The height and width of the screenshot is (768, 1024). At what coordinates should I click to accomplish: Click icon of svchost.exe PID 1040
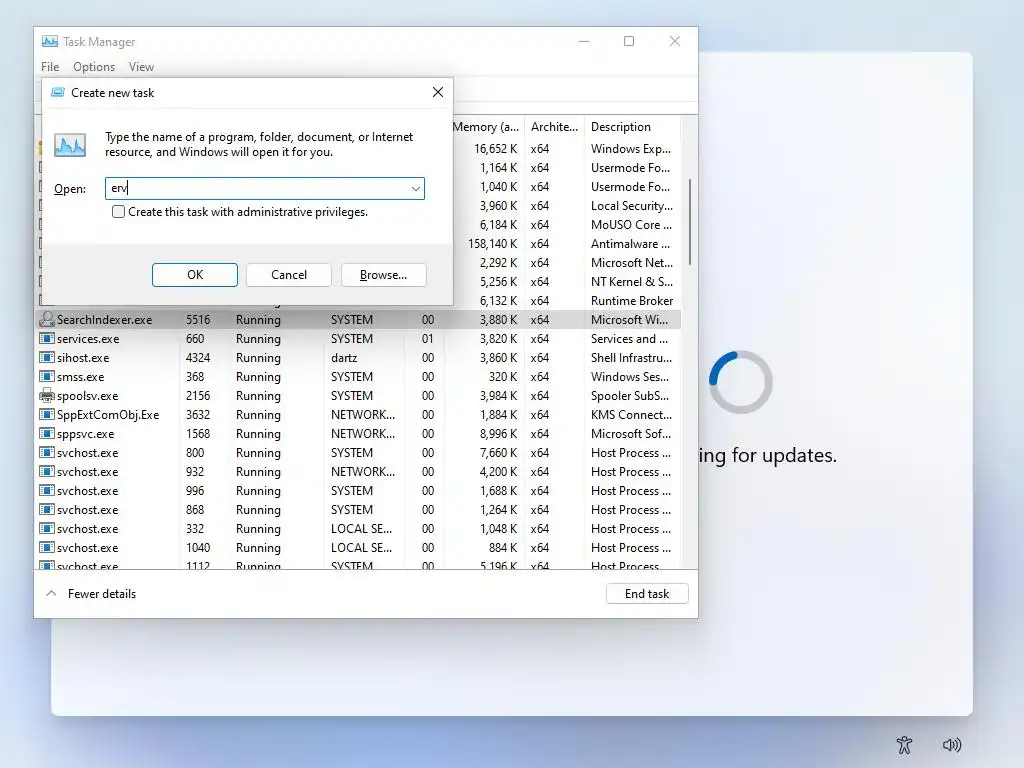coord(46,547)
